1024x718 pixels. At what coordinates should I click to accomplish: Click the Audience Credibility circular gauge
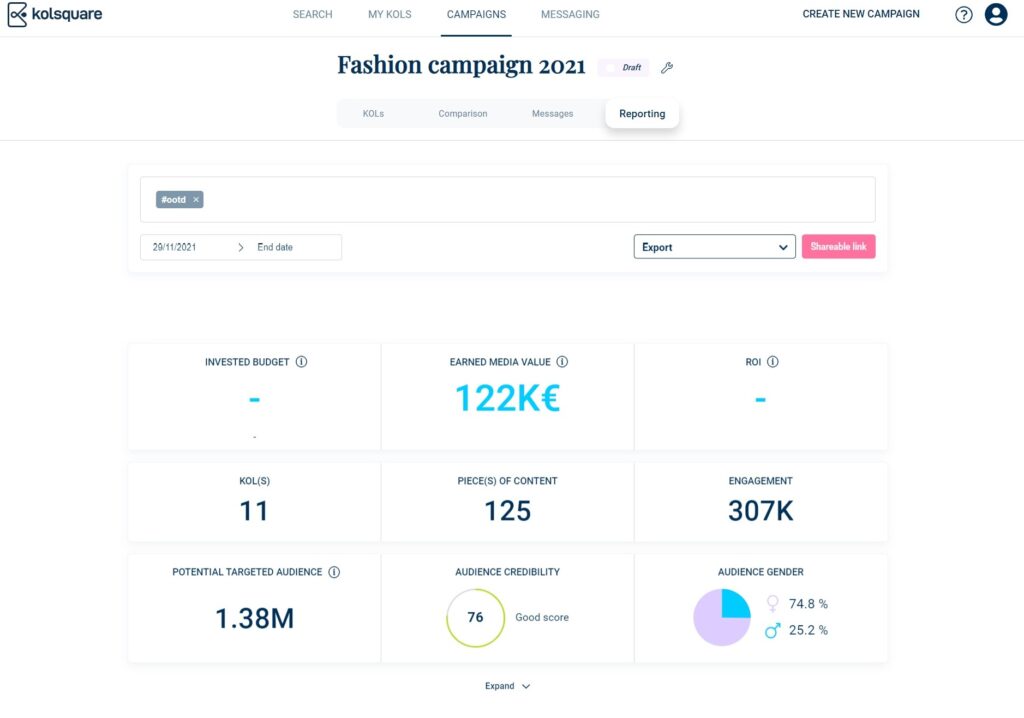tap(475, 618)
